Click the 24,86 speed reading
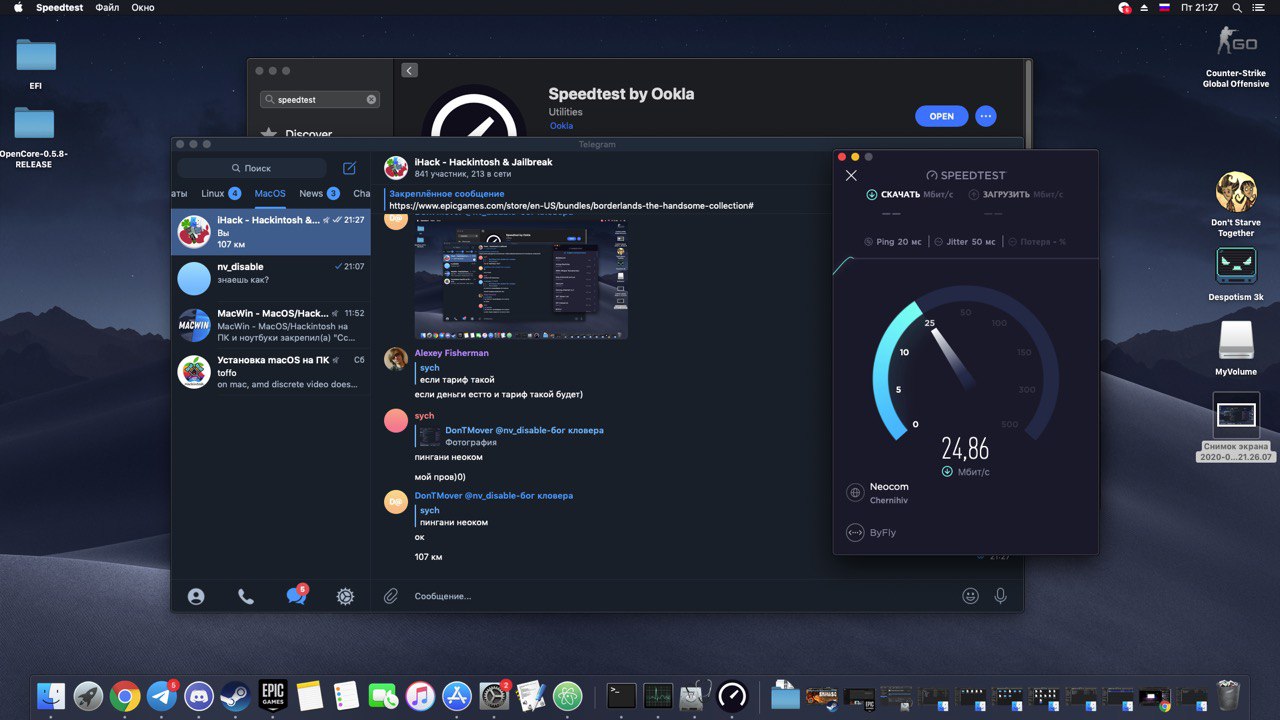Viewport: 1280px width, 720px height. 965,448
